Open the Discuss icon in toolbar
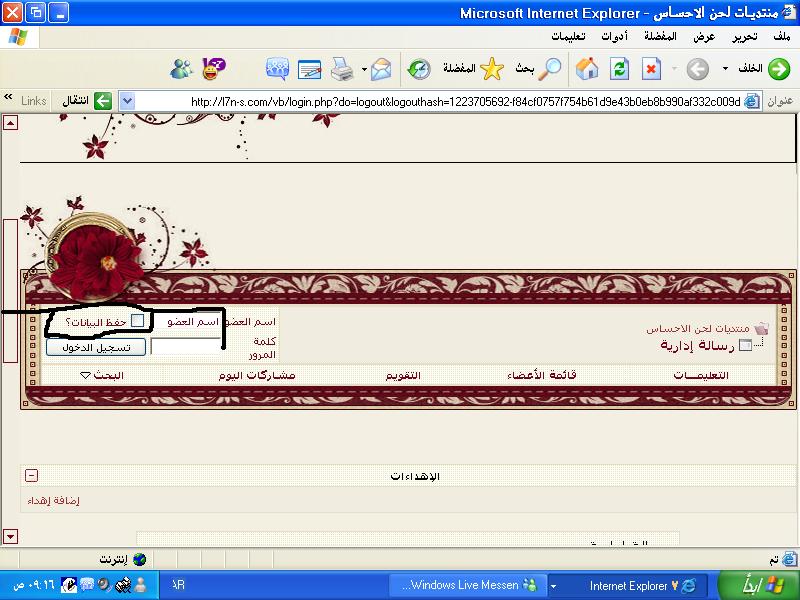Viewport: 800px width, 600px height. click(x=278, y=69)
